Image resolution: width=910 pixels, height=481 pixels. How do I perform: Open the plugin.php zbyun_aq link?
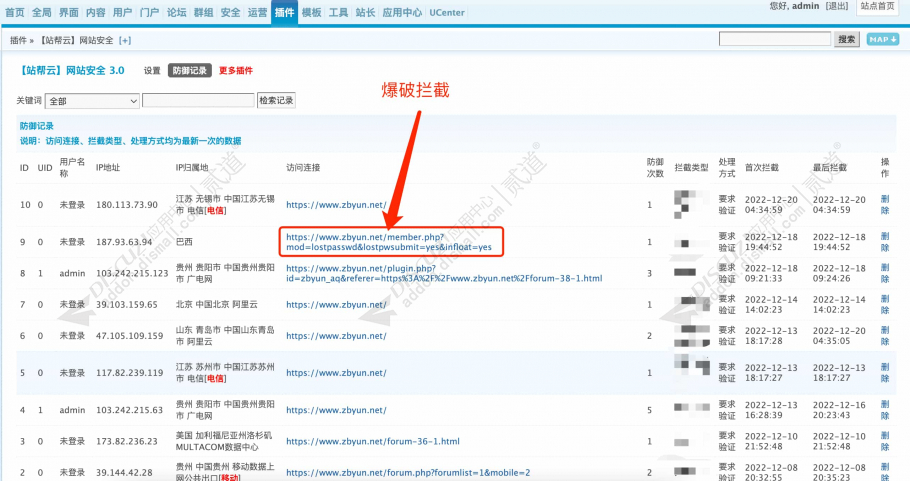point(444,273)
